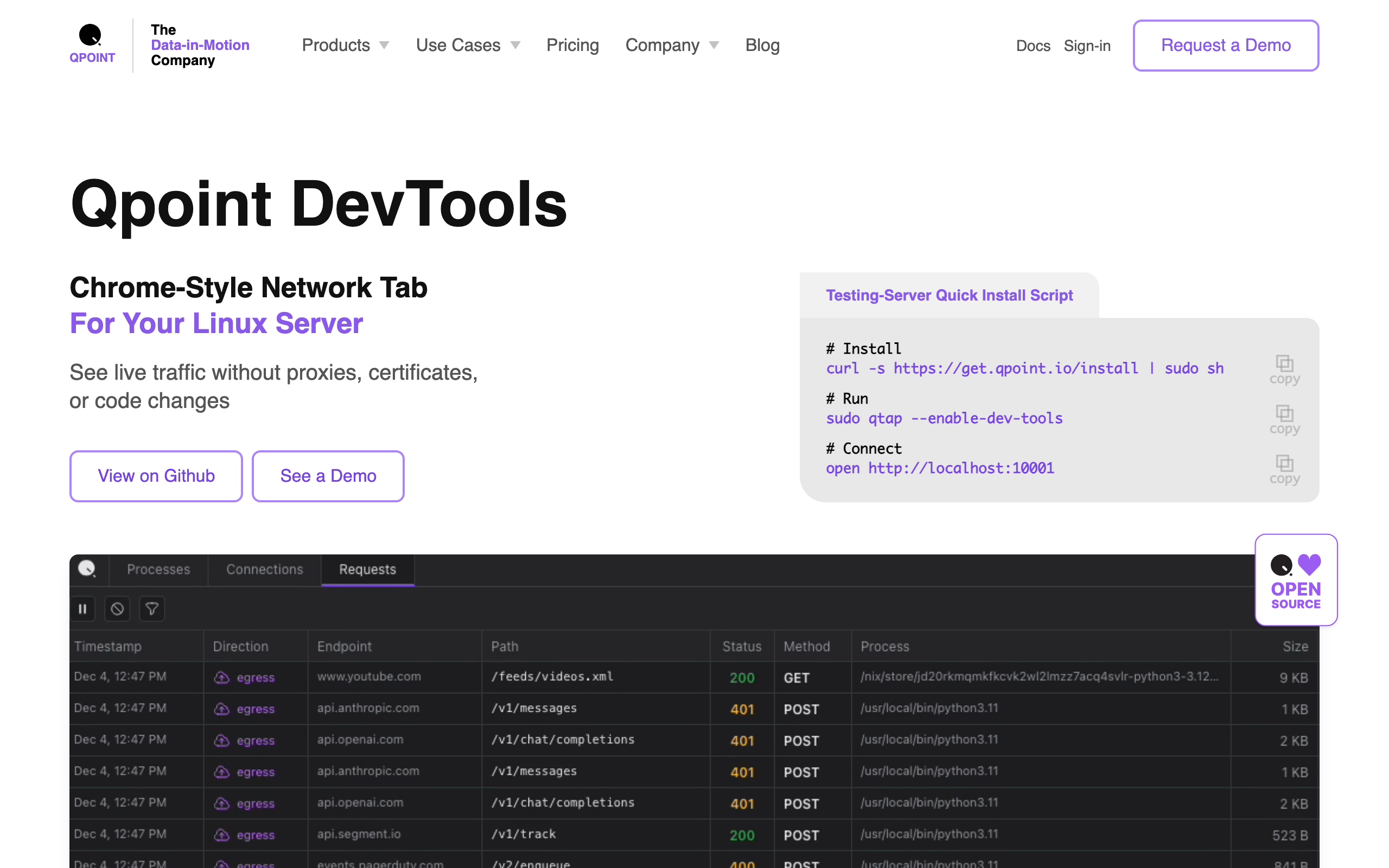1389x868 pixels.
Task: Copy the open localhost connect command
Action: click(x=1284, y=469)
